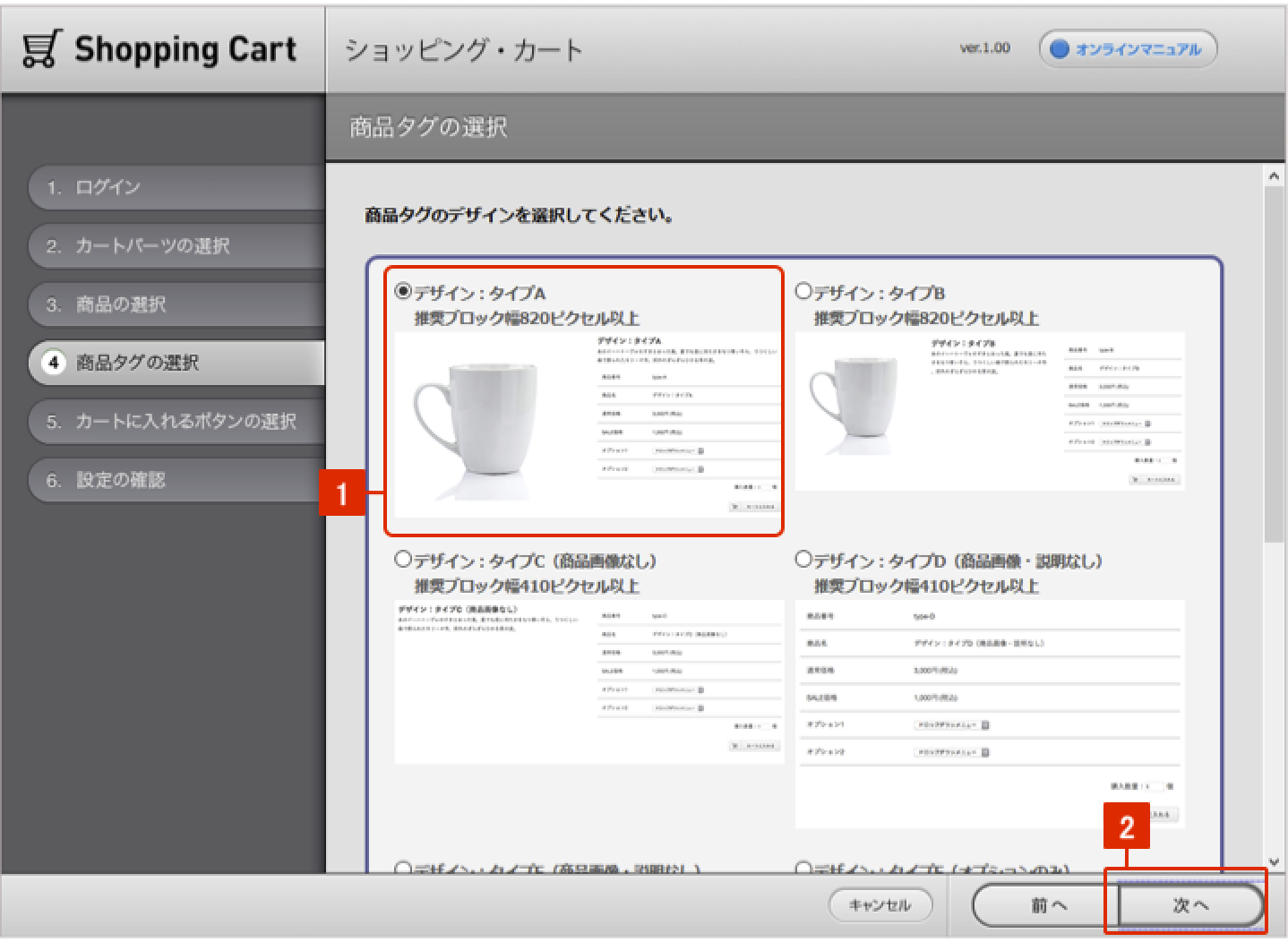The image size is (1288, 942).
Task: Click the 次へ next button
Action: [x=1191, y=905]
